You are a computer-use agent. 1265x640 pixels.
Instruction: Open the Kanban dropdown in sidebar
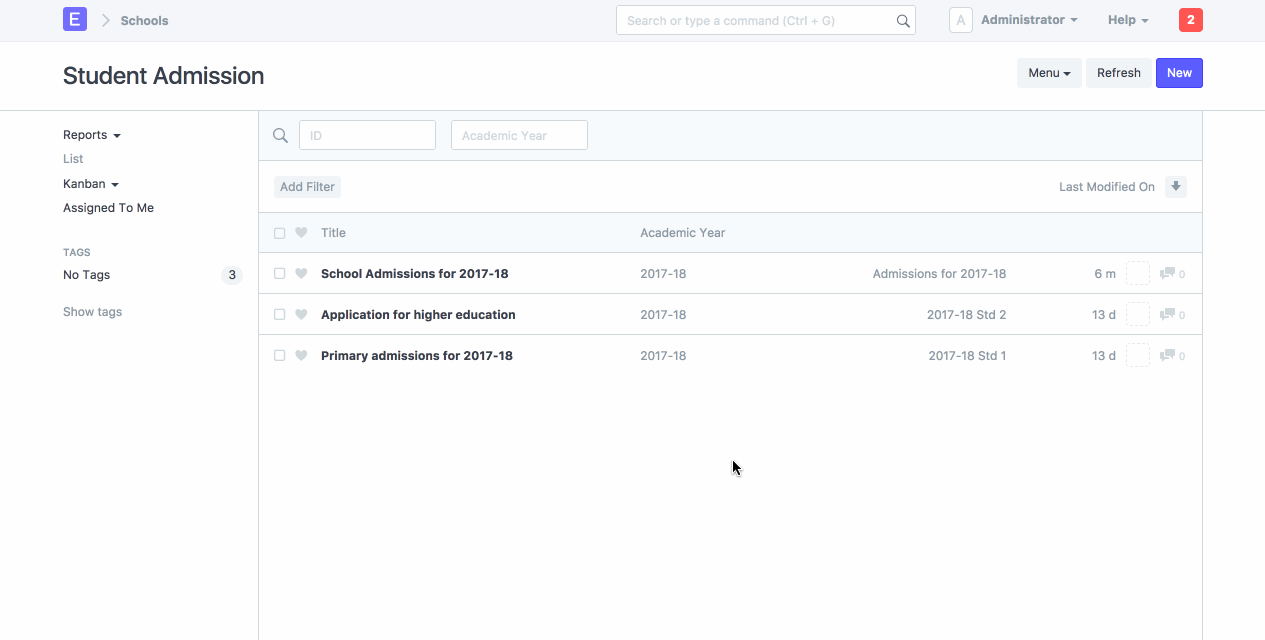point(90,184)
